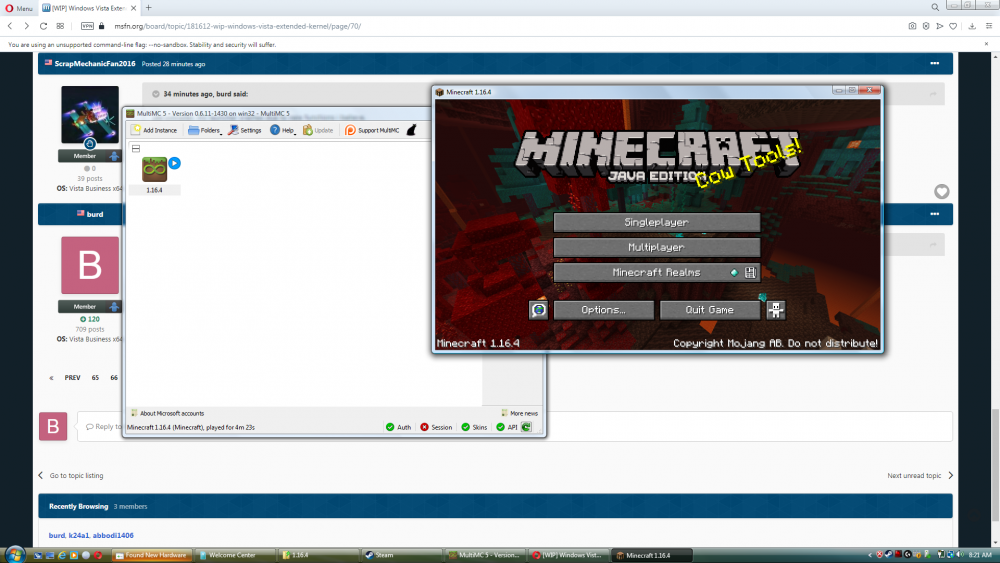Screen dimensions: 1000x563
Task: Open the Folders dropdown in MultiMC toolbar
Action: (x=204, y=130)
